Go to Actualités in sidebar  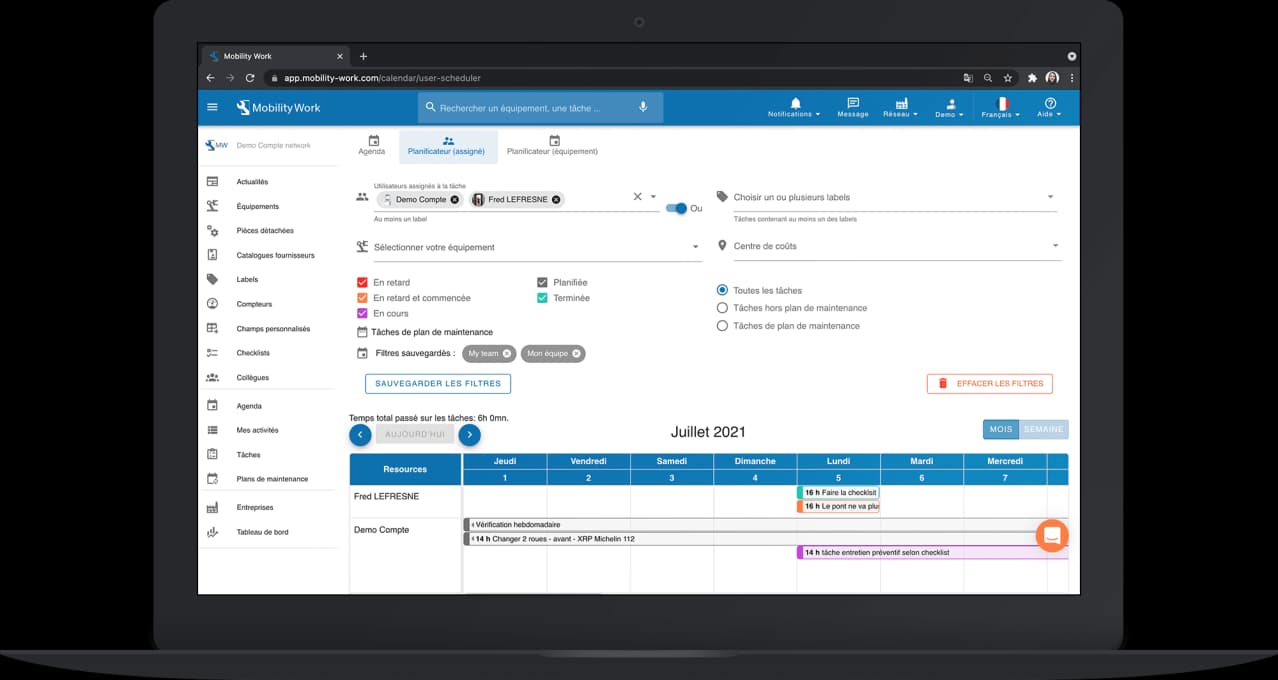click(x=252, y=182)
